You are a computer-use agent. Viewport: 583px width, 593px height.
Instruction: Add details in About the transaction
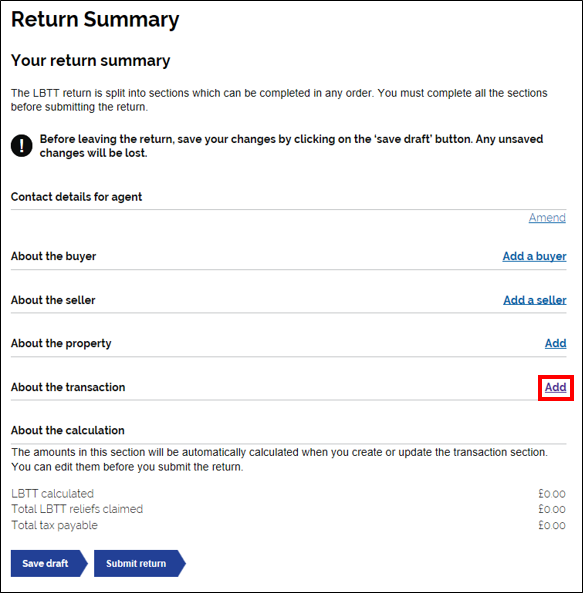click(555, 387)
